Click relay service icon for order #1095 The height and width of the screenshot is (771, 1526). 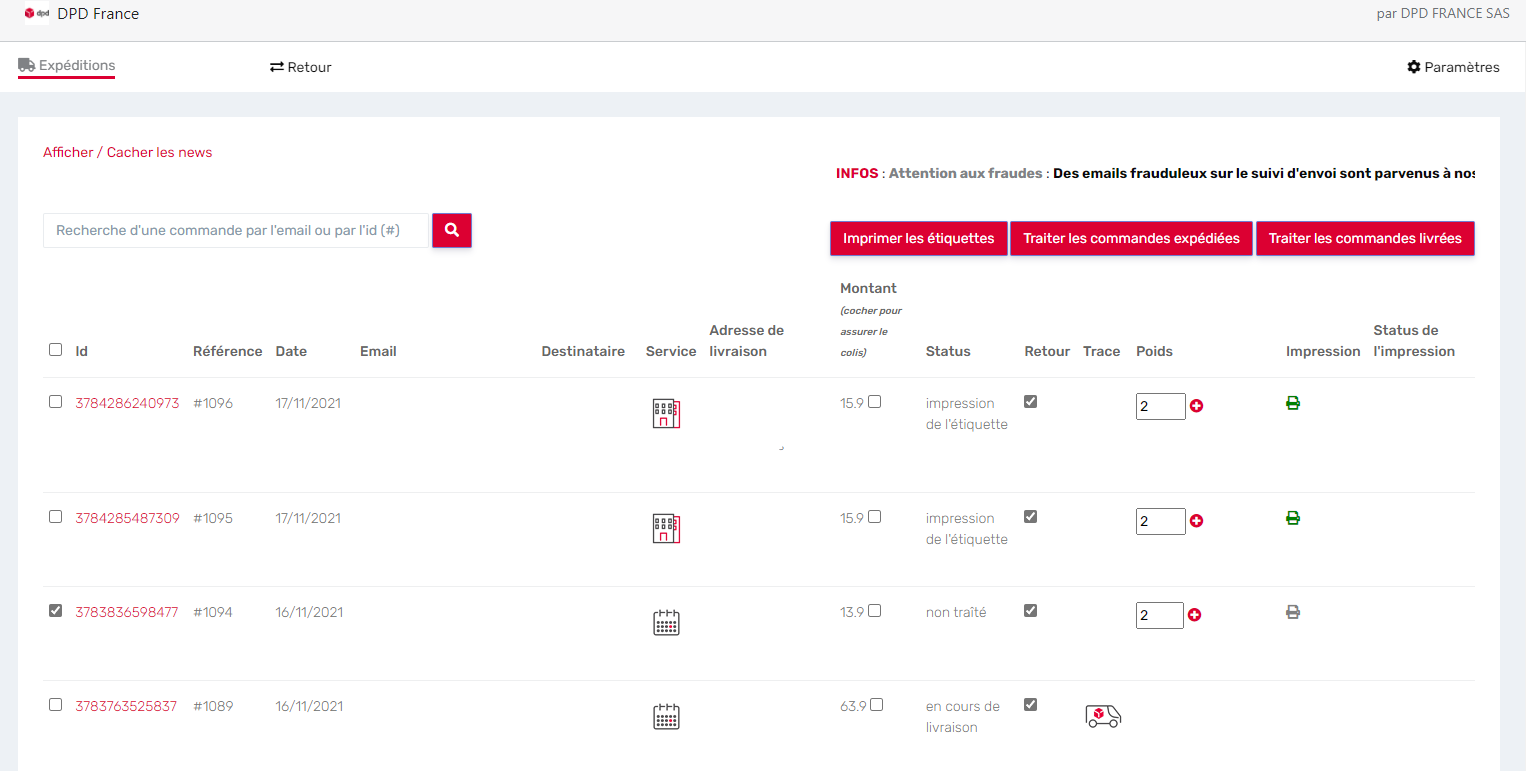pyautogui.click(x=666, y=529)
